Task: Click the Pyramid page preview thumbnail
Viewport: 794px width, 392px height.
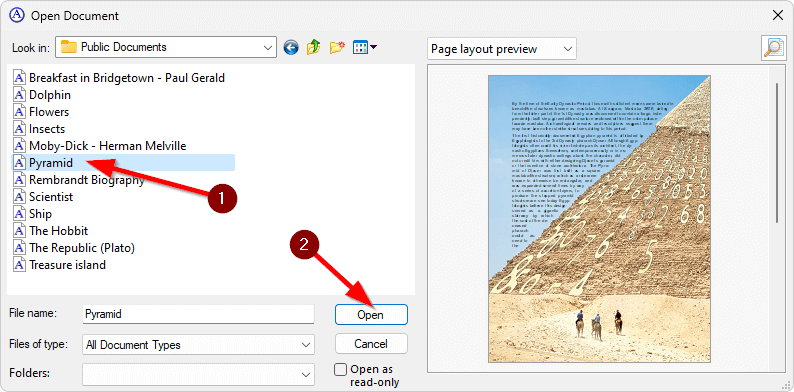Action: point(599,219)
